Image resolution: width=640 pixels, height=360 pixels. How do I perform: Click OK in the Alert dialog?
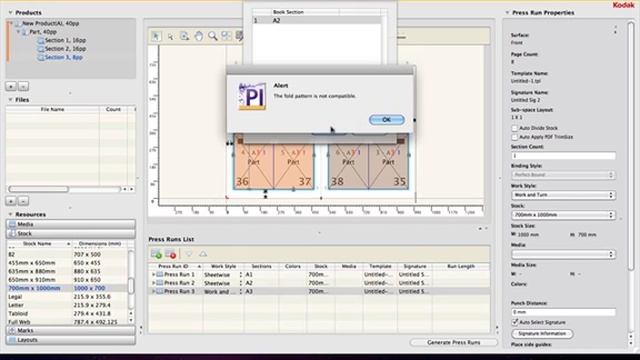coord(386,120)
